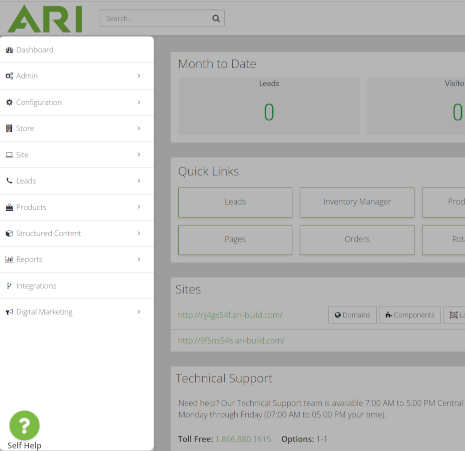Click the Components button

[x=410, y=315]
